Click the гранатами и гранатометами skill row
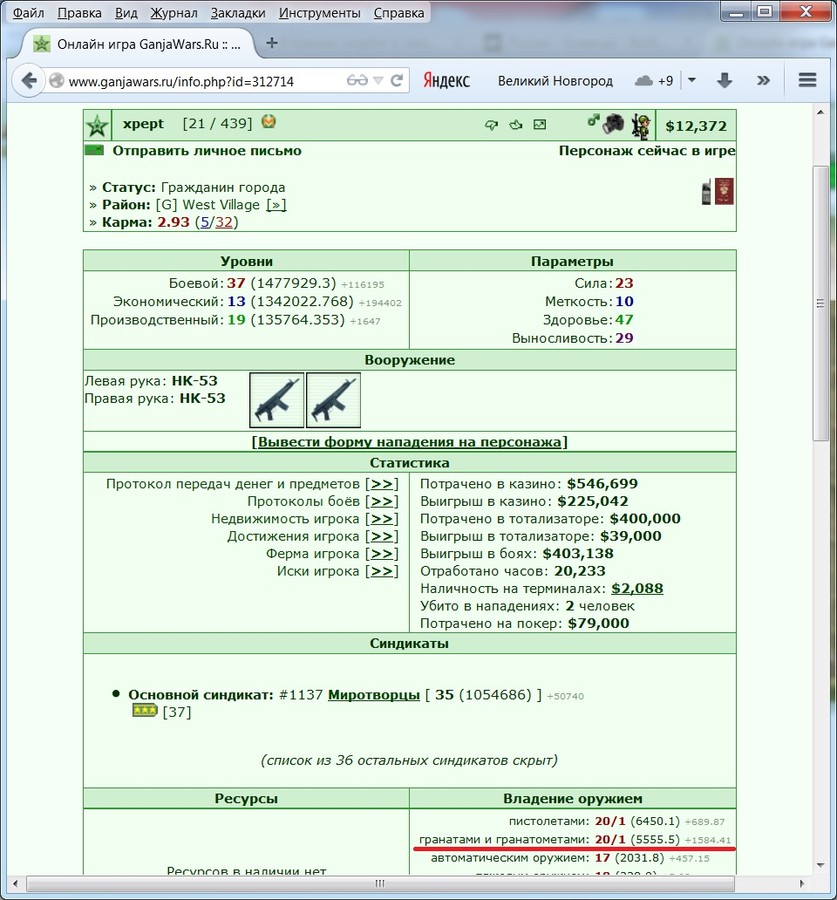837x900 pixels. (x=575, y=840)
